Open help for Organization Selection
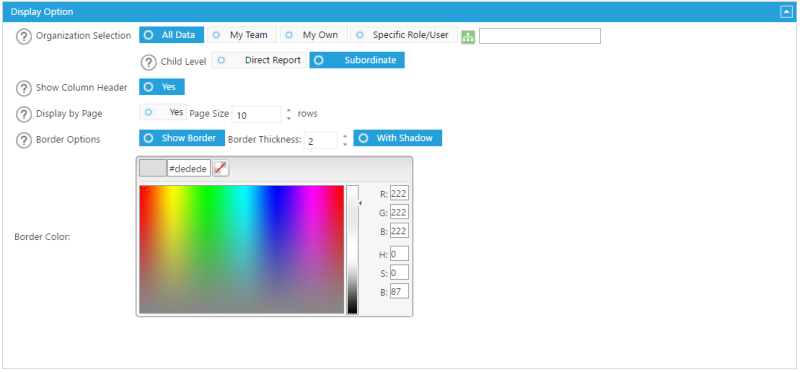Viewport: 800px width, 372px height. (24, 37)
